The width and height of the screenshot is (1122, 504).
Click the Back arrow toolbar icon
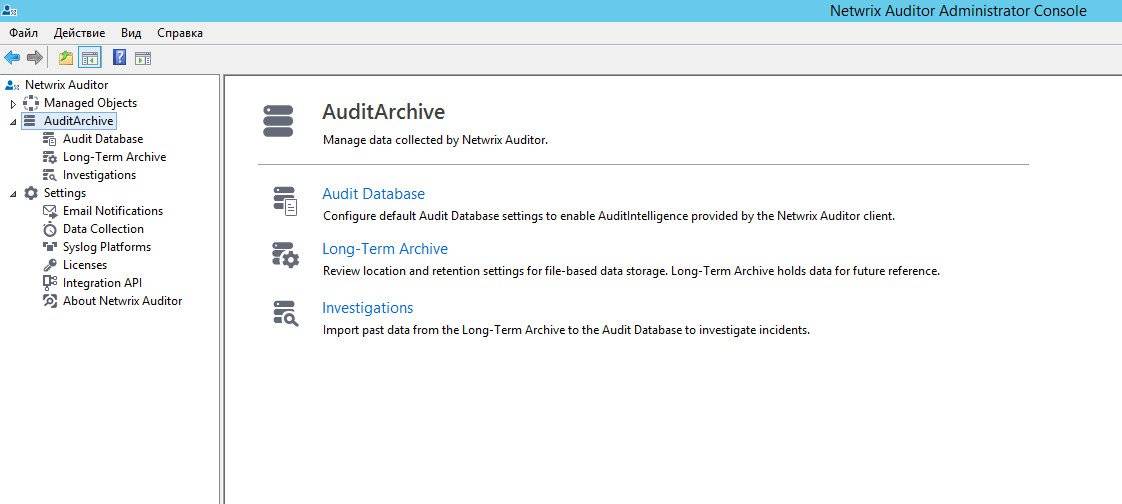12,58
